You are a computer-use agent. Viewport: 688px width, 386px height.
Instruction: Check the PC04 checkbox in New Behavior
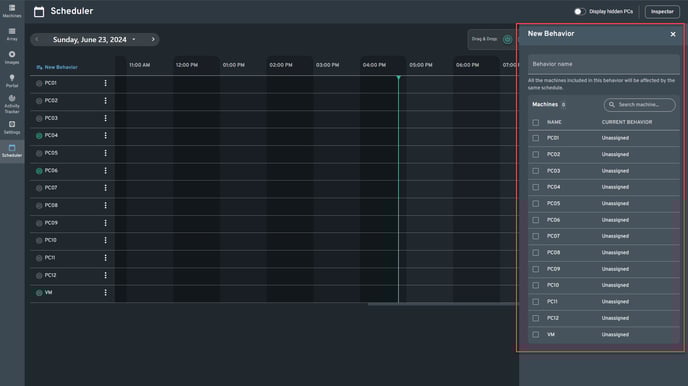[536, 187]
